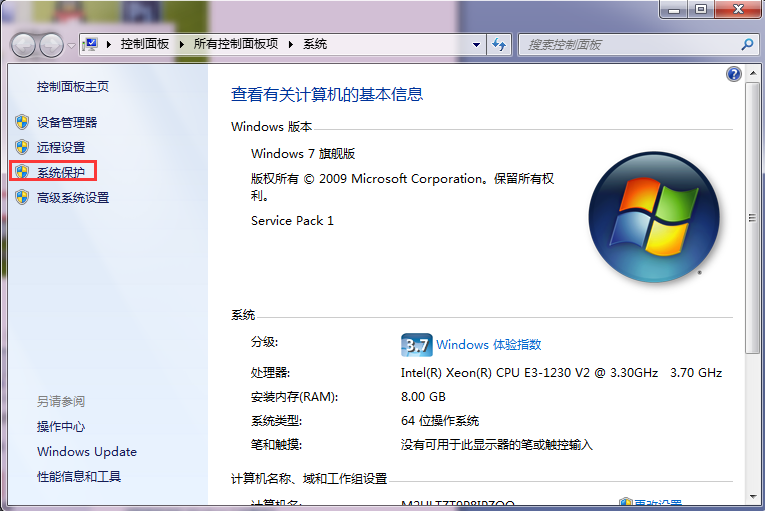The width and height of the screenshot is (765, 511).
Task: Minimize the System window
Action: pyautogui.click(x=674, y=9)
